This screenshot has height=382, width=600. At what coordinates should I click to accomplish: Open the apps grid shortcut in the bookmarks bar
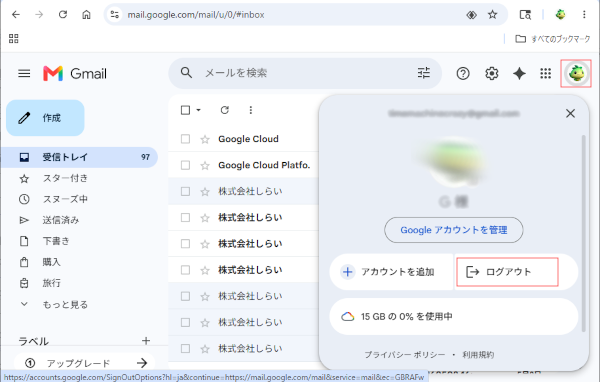click(14, 38)
